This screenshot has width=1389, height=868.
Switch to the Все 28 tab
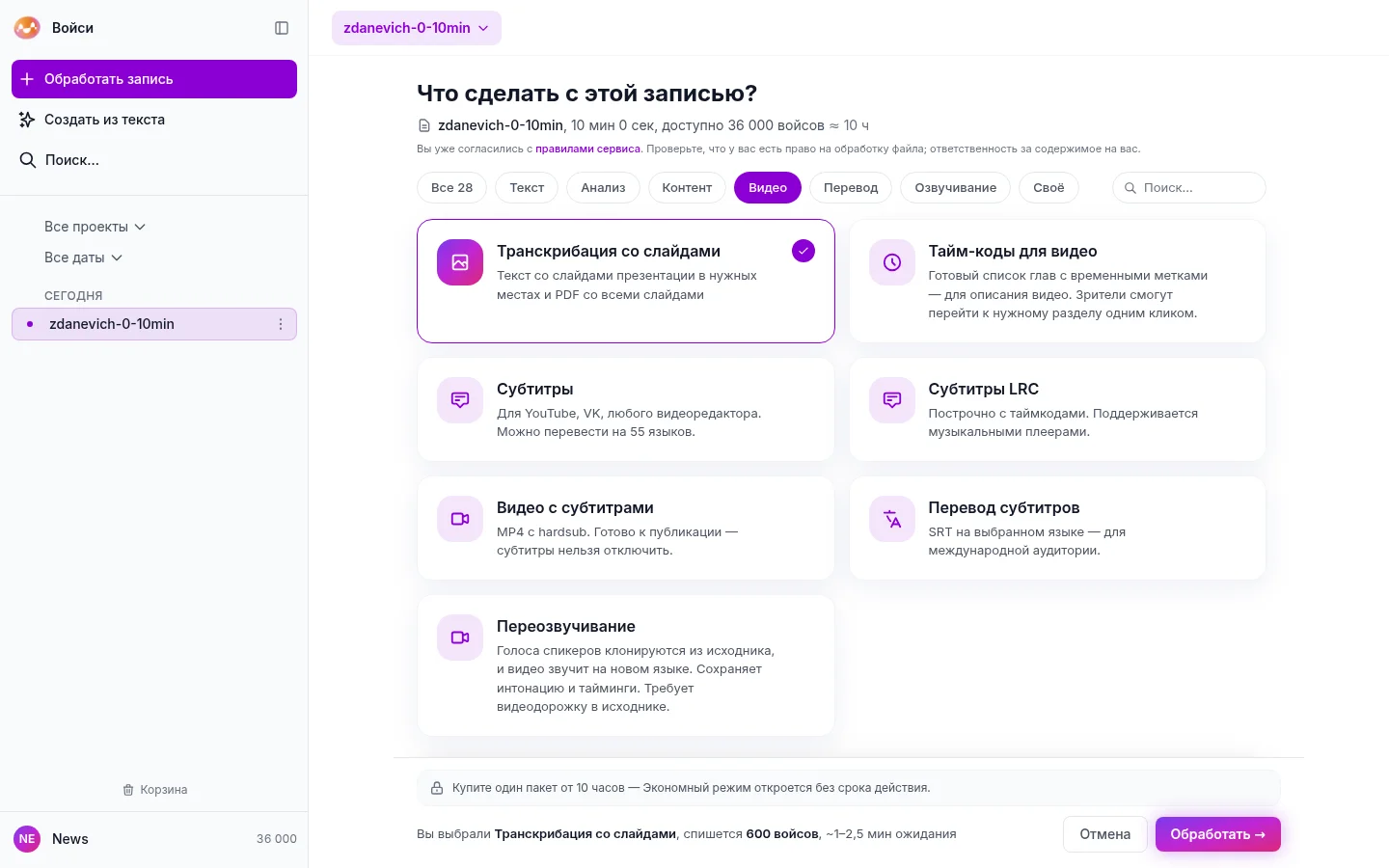[451, 188]
